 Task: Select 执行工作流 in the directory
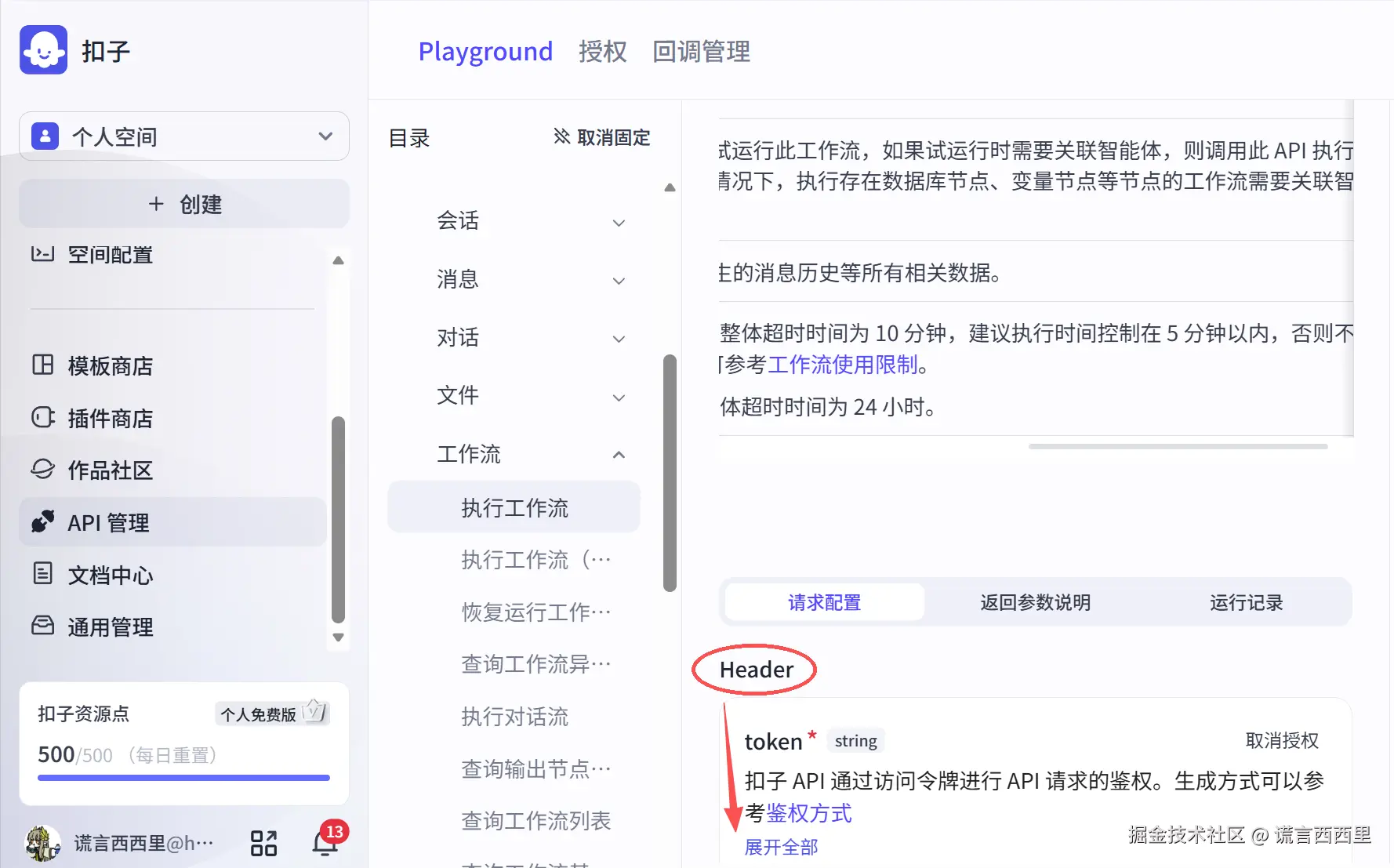pos(514,507)
